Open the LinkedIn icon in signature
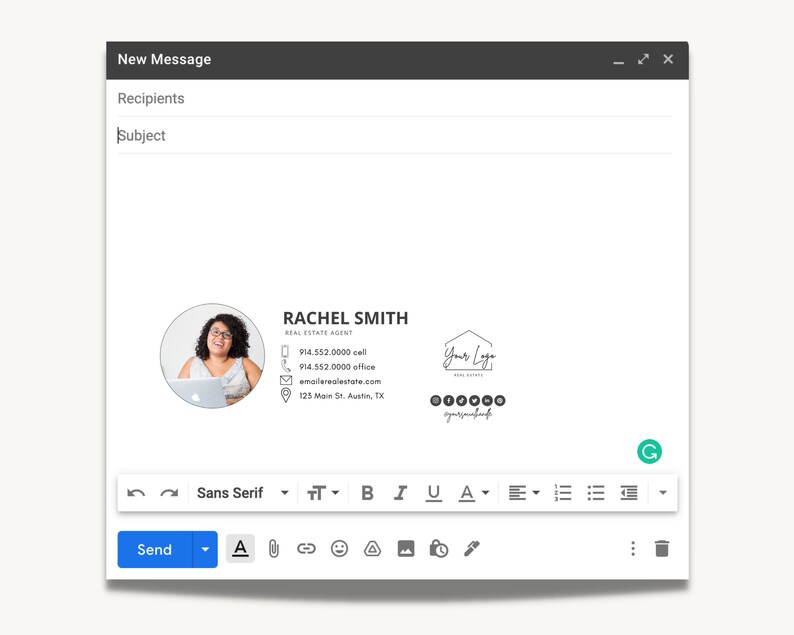The image size is (794, 635). coord(487,401)
